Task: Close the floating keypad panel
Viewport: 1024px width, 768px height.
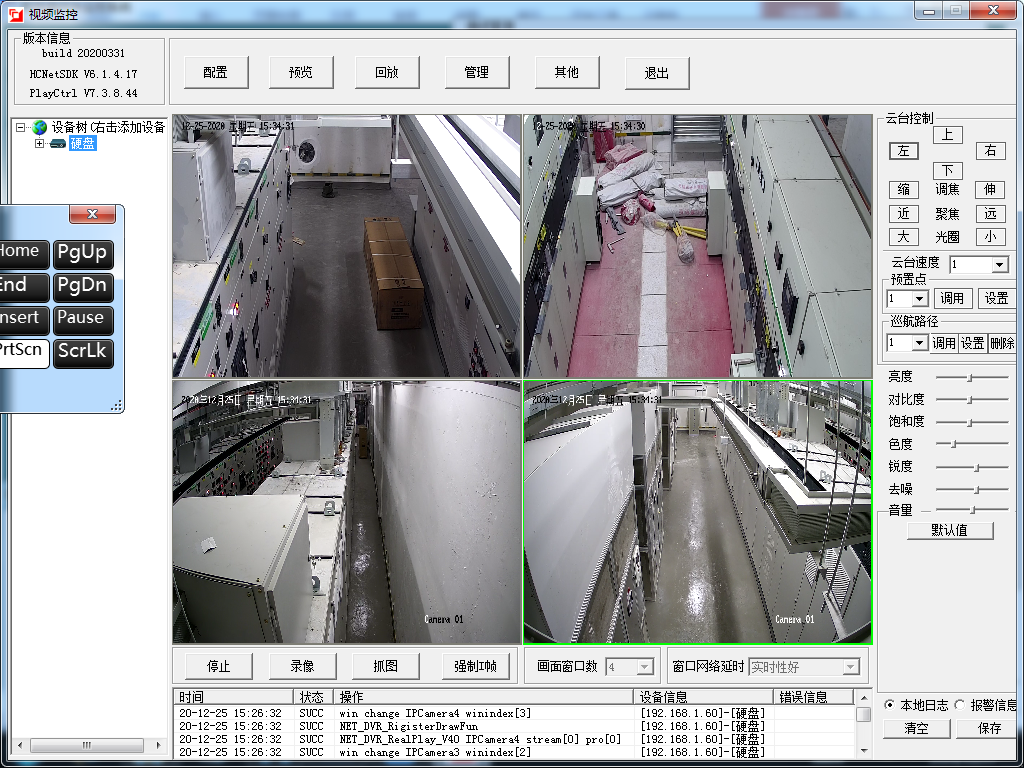Action: coord(92,215)
